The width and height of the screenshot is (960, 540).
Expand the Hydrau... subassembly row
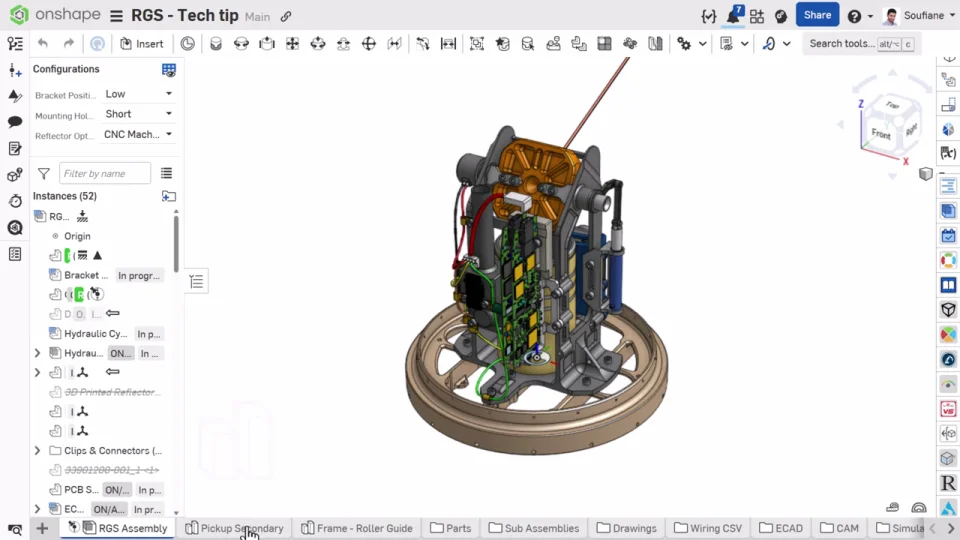coord(37,353)
